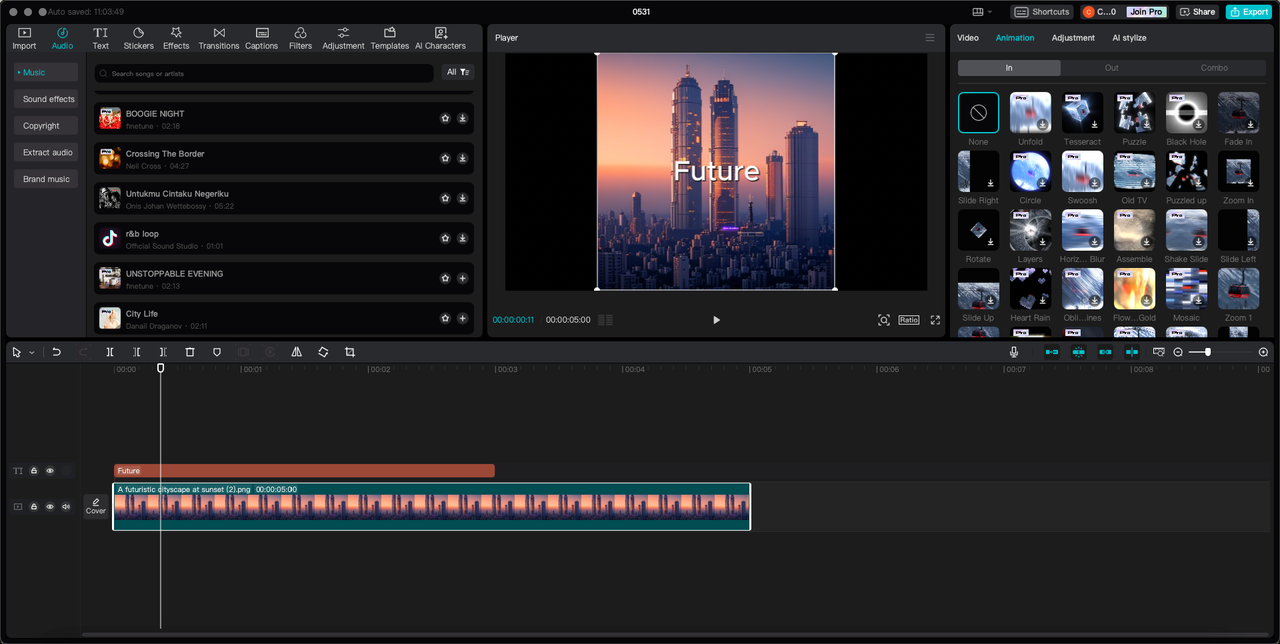
Task: Switch to the AI Characters tab
Action: point(440,39)
